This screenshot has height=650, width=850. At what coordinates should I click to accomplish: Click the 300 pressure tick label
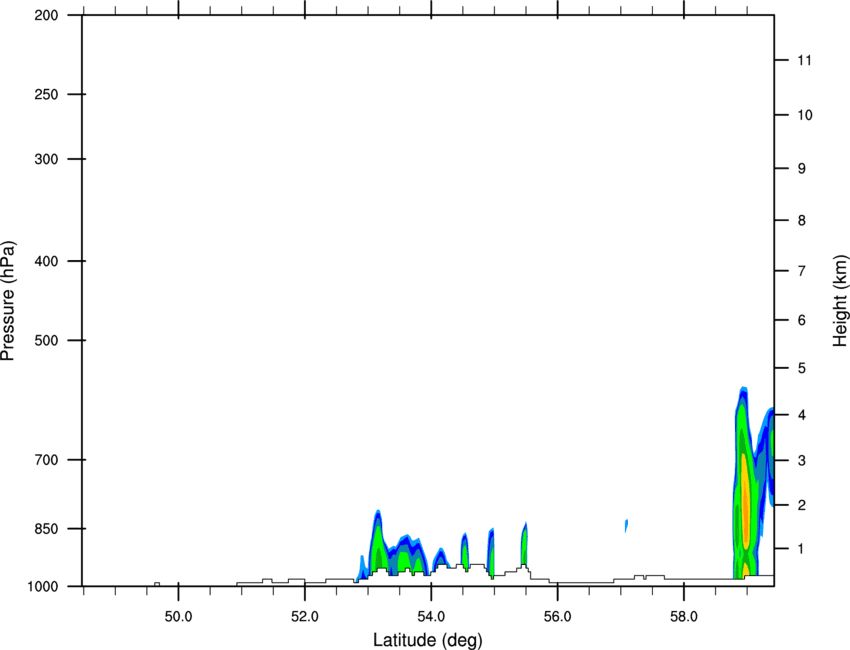pos(46,159)
